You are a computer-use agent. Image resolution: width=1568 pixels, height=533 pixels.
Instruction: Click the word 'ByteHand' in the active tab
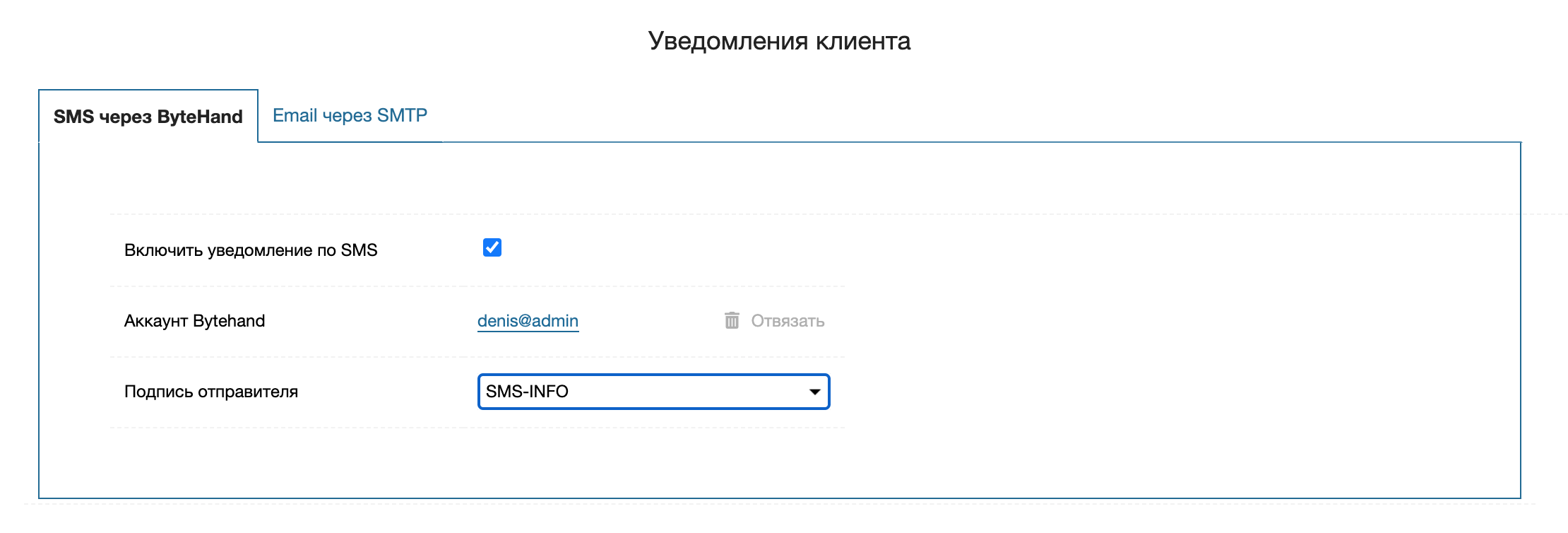pyautogui.click(x=200, y=117)
